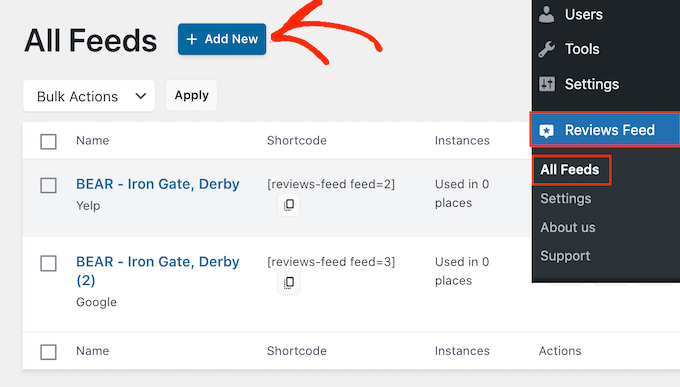Click the [reviews-feed feed=3] shortcode text

(331, 262)
